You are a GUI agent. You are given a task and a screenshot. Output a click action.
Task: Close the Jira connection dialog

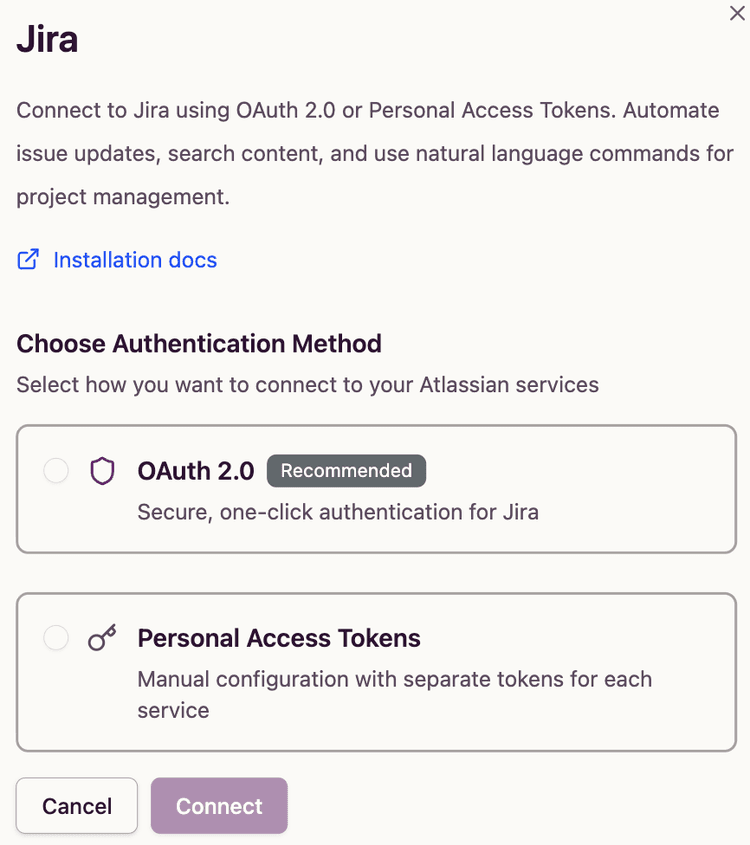pyautogui.click(x=735, y=14)
